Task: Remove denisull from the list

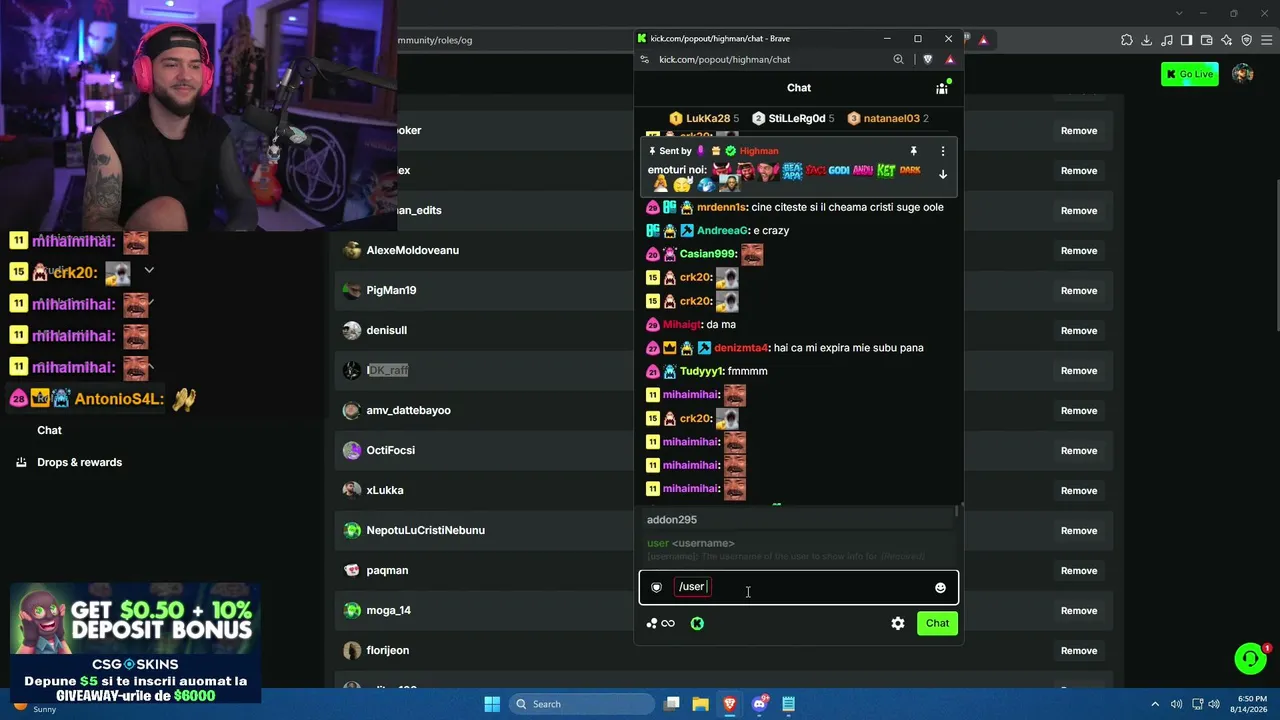Action: (1079, 331)
